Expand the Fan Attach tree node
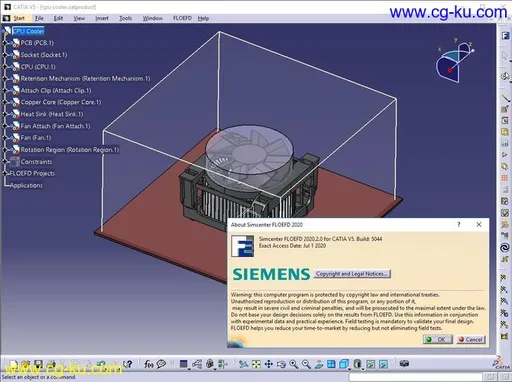512x382 pixels. 5,126
